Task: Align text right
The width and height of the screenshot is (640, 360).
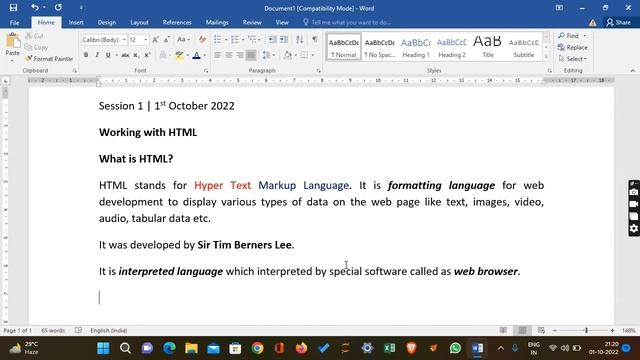Action: click(x=240, y=55)
